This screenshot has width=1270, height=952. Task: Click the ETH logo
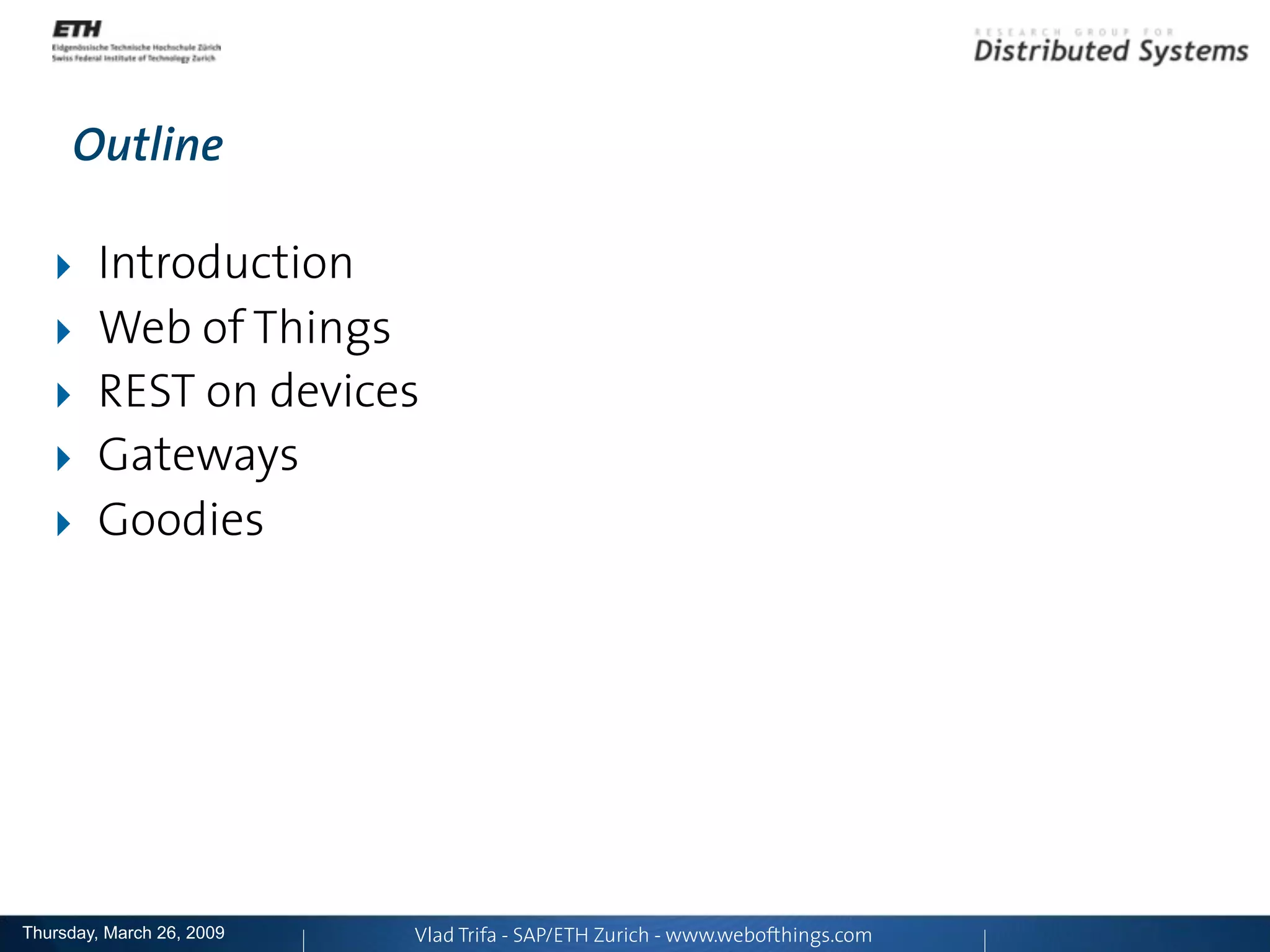77,29
